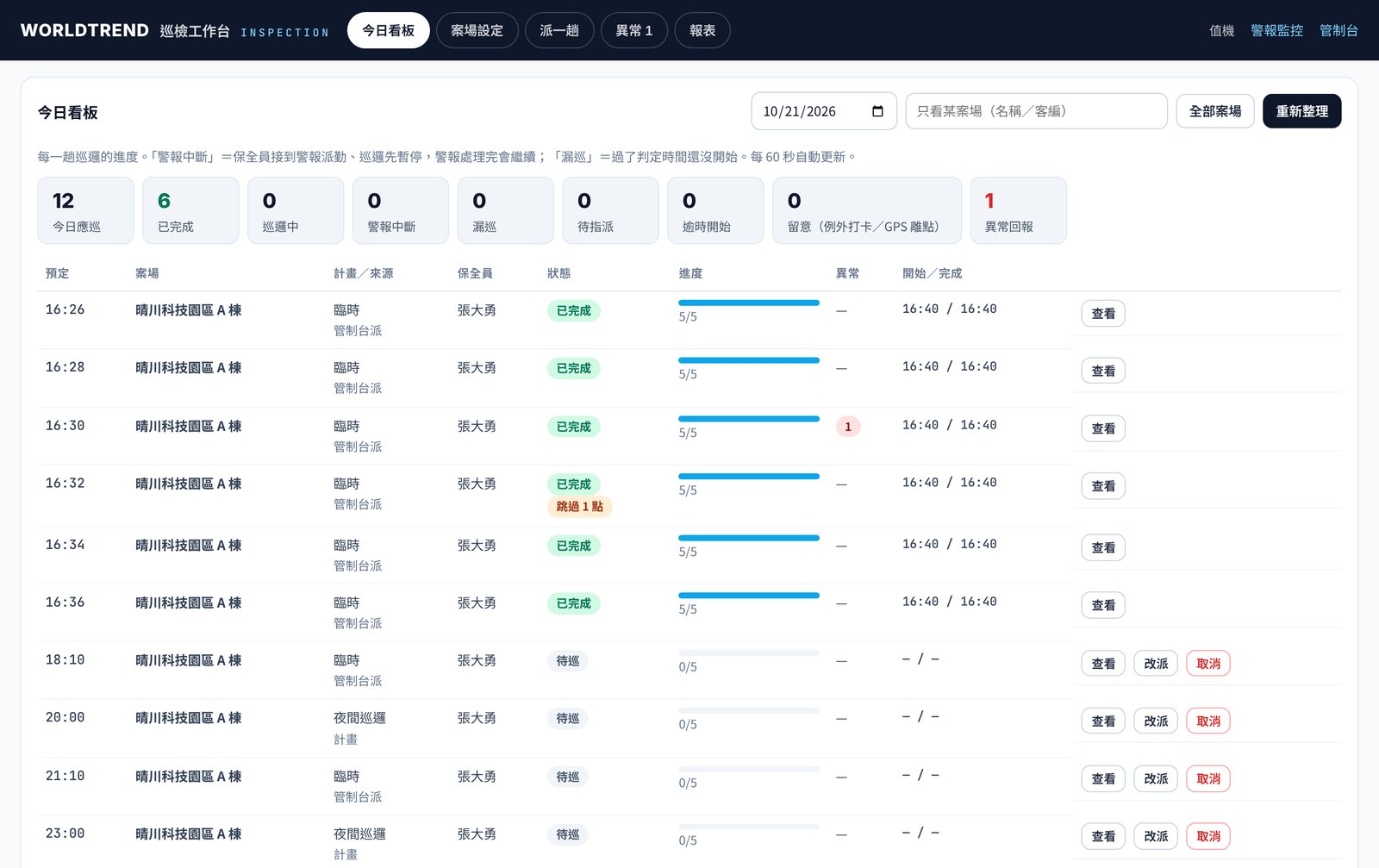View the 20:00 night patrol row
Screen dimensions: 1379x868
pos(1103,721)
